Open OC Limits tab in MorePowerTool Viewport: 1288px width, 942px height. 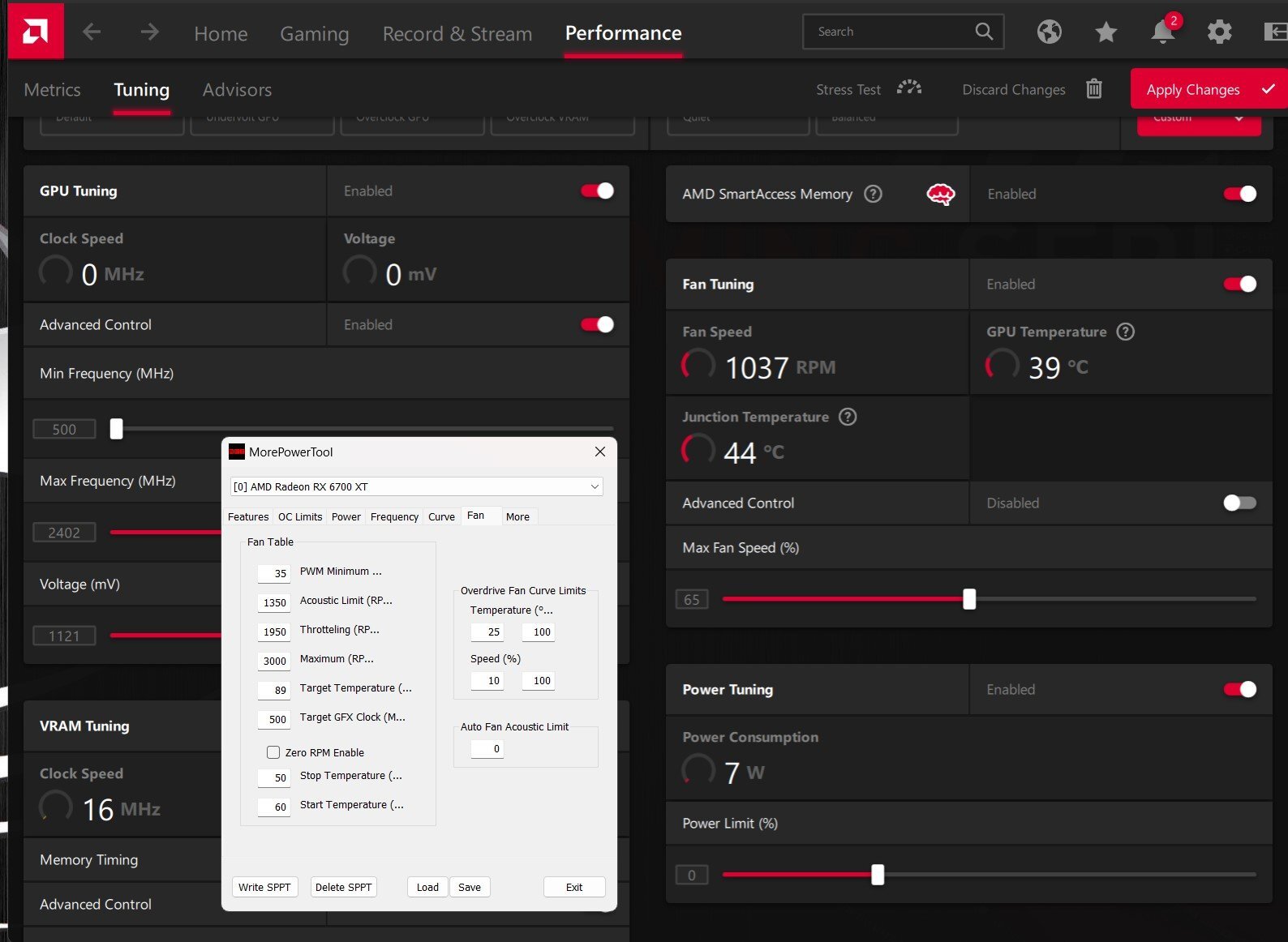tap(300, 516)
